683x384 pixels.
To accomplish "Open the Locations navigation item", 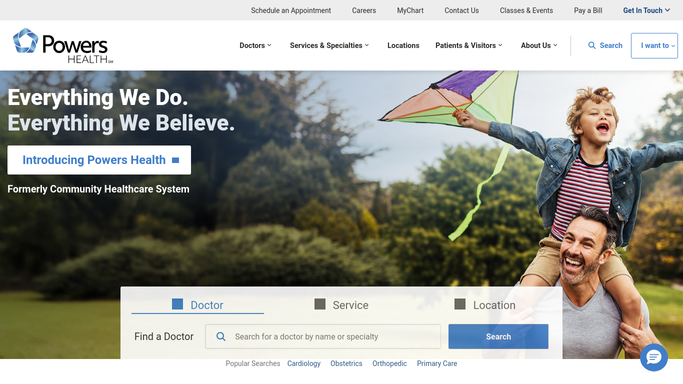I will click(x=403, y=45).
